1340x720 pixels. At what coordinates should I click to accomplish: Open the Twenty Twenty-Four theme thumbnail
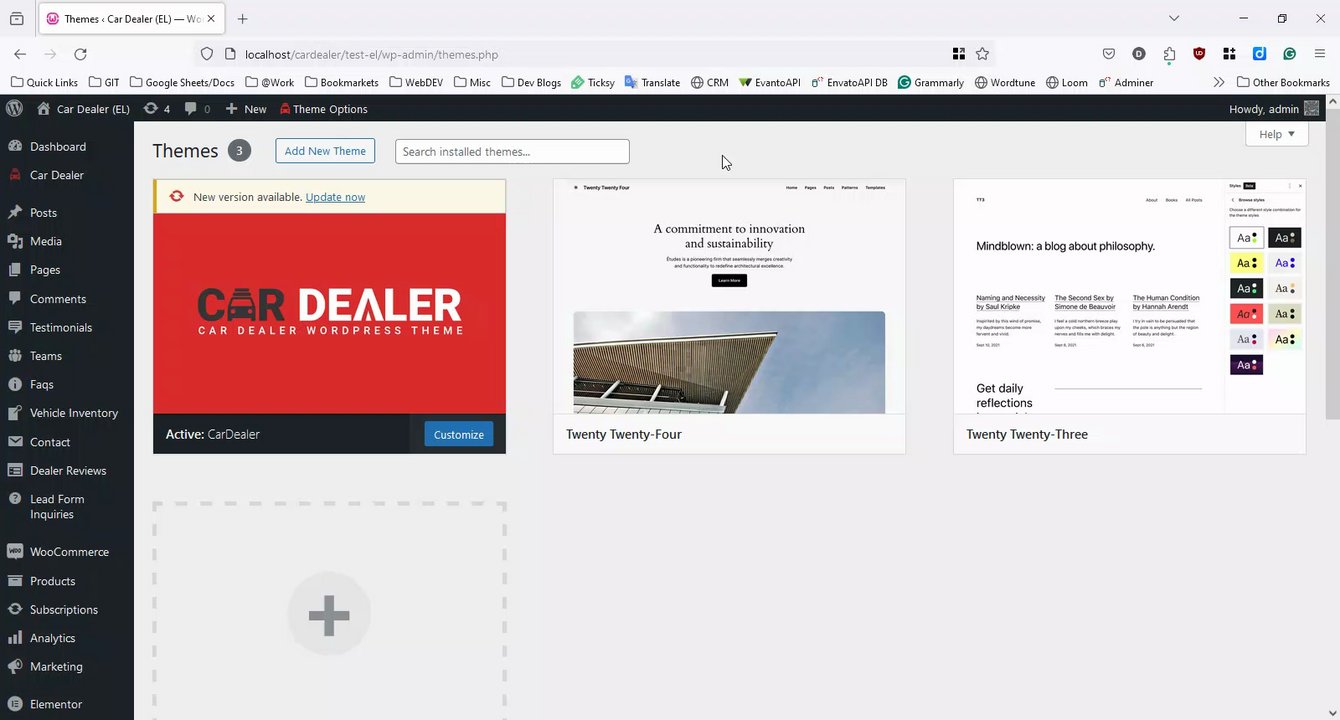click(729, 296)
